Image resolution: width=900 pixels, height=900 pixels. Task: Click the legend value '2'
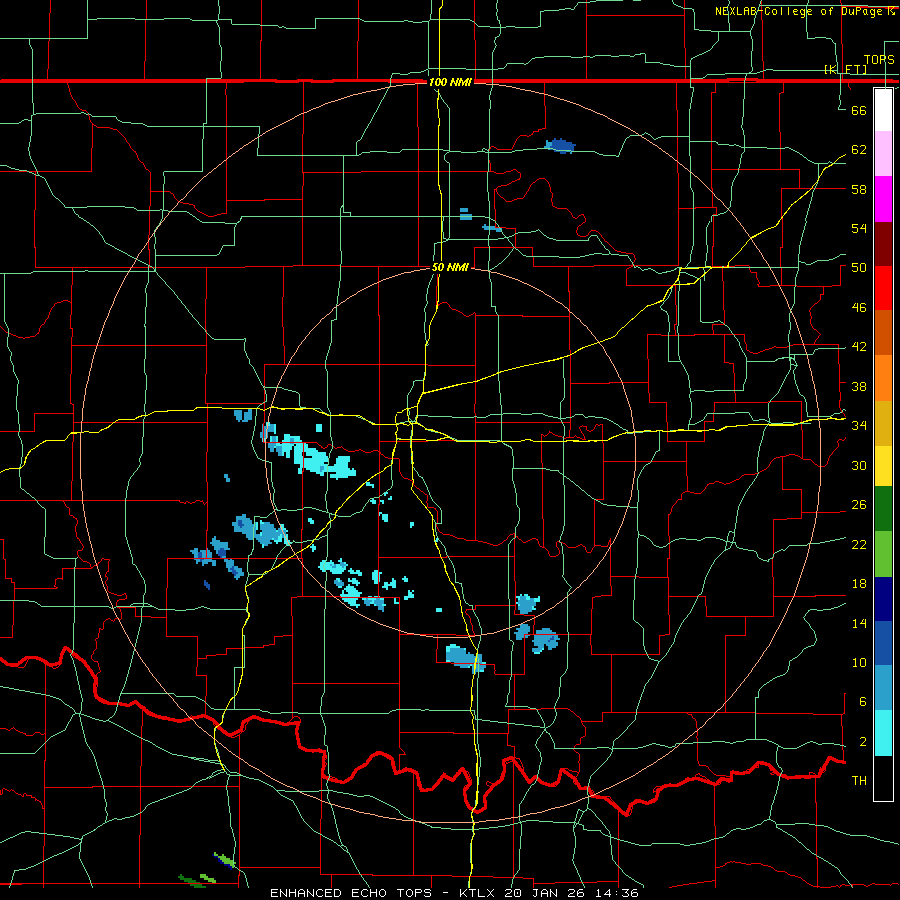[862, 742]
